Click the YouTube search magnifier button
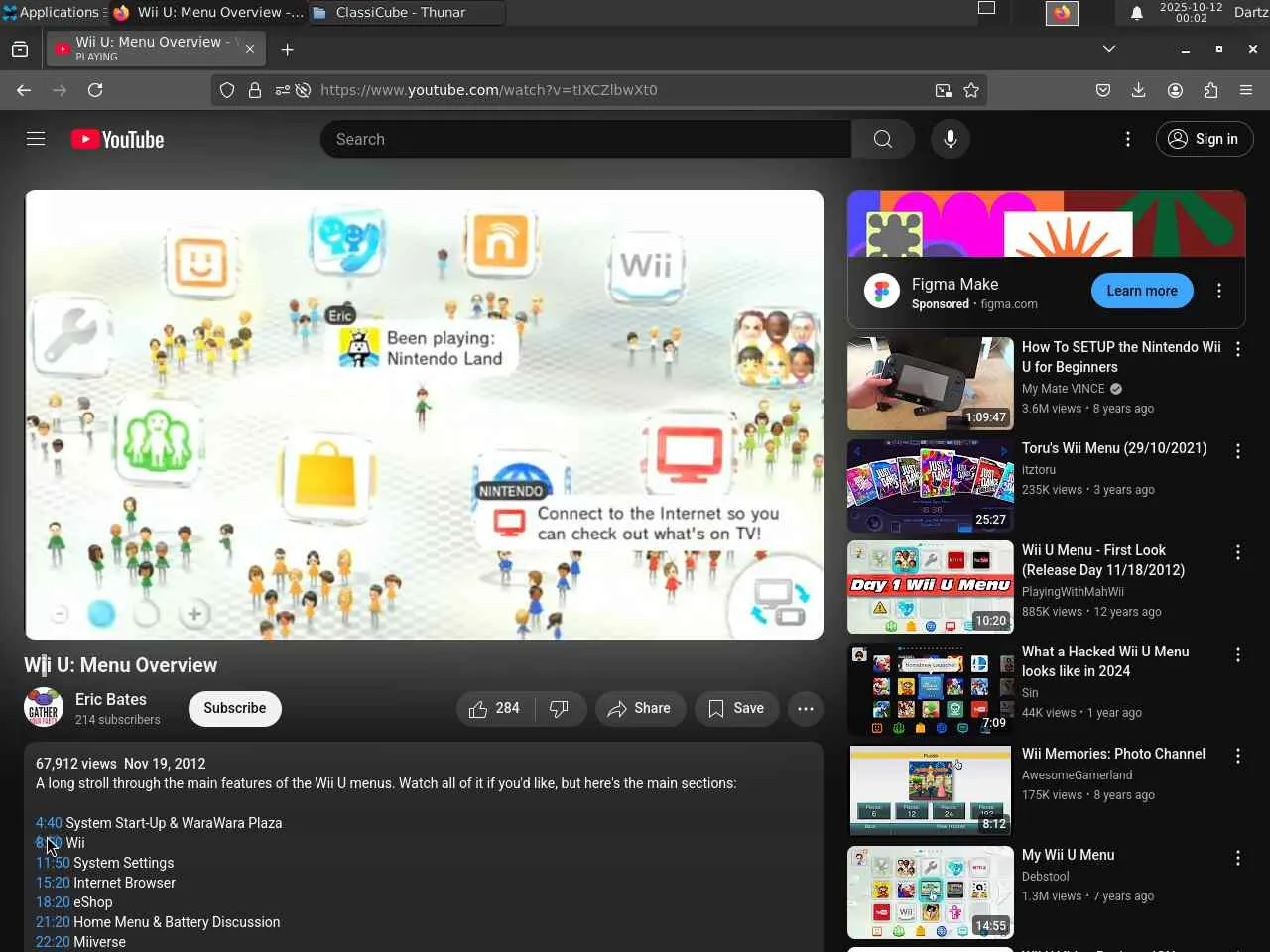This screenshot has width=1270, height=952. point(882,139)
